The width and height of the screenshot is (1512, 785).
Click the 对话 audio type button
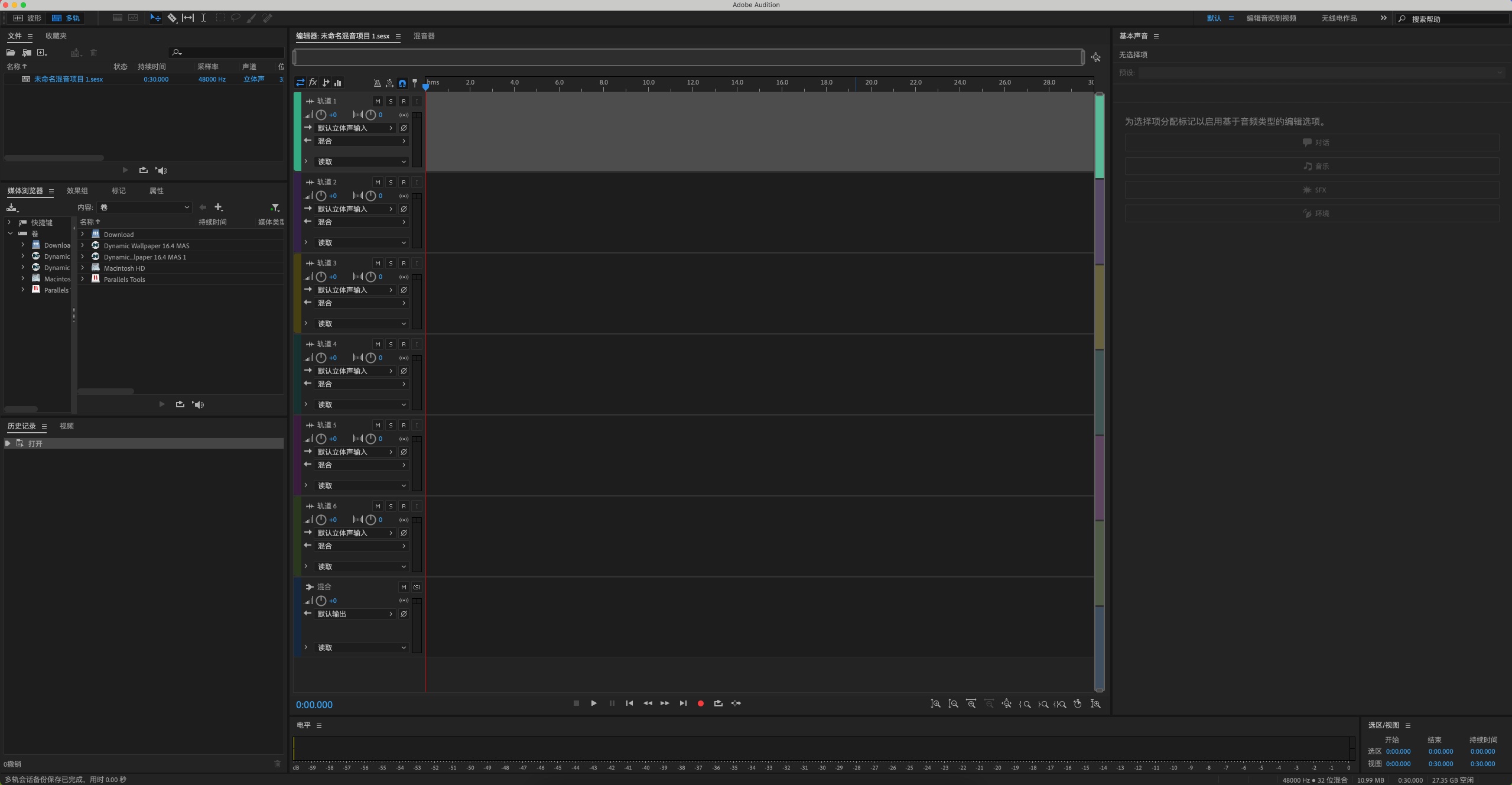1312,142
